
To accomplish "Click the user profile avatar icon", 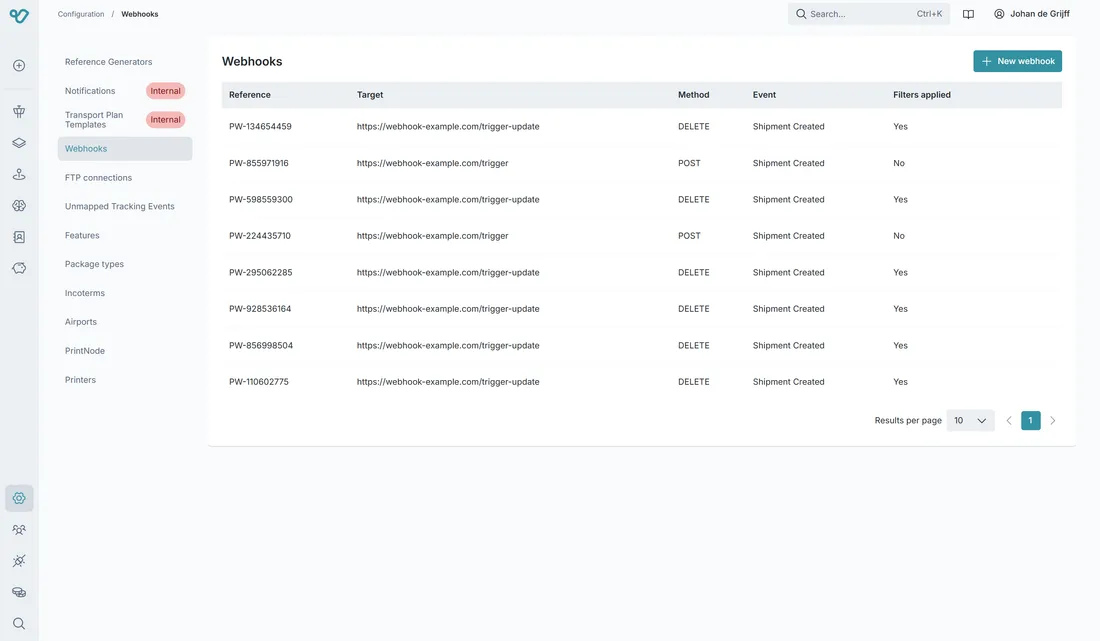I will coord(999,14).
